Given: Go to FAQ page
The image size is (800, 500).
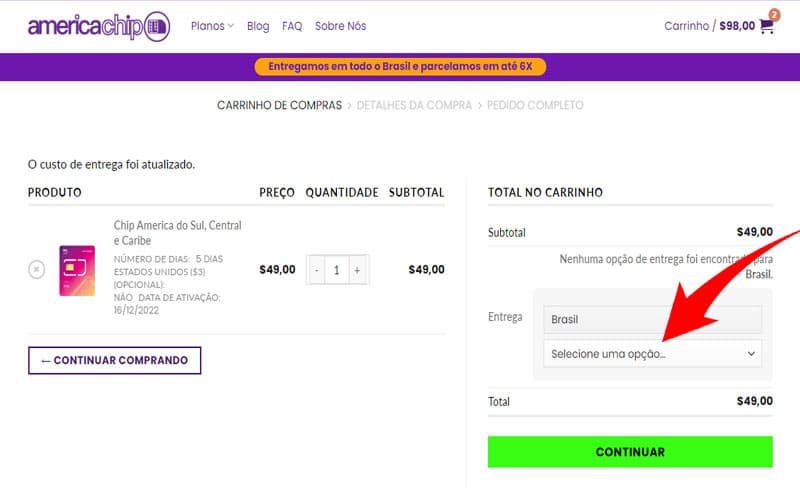Looking at the screenshot, I should [292, 26].
